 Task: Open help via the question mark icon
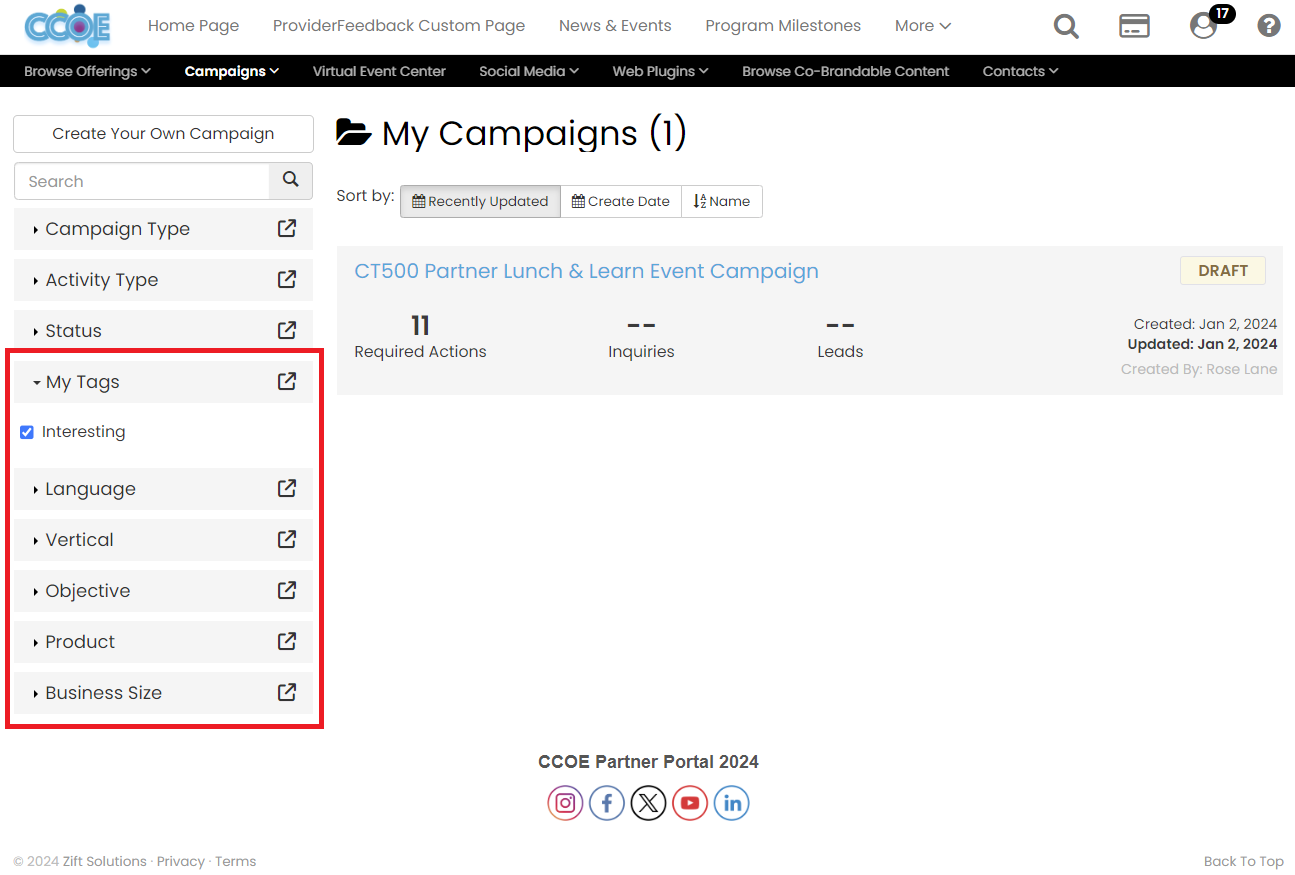coord(1268,25)
